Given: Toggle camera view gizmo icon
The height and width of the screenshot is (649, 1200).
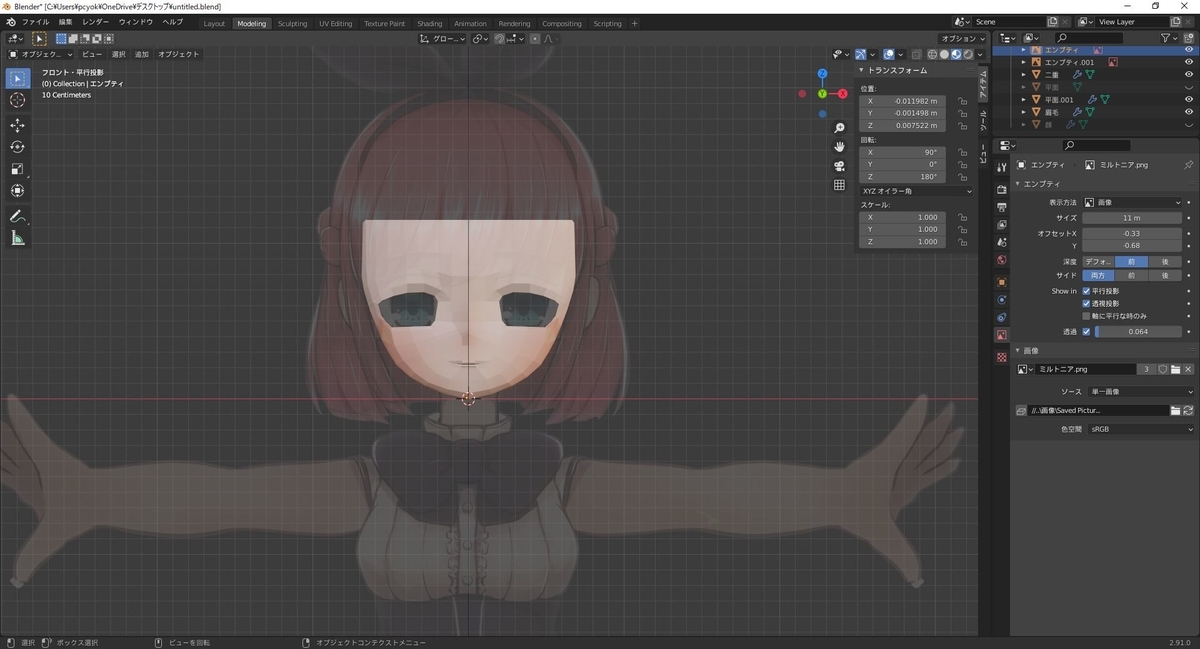Looking at the screenshot, I should [840, 166].
